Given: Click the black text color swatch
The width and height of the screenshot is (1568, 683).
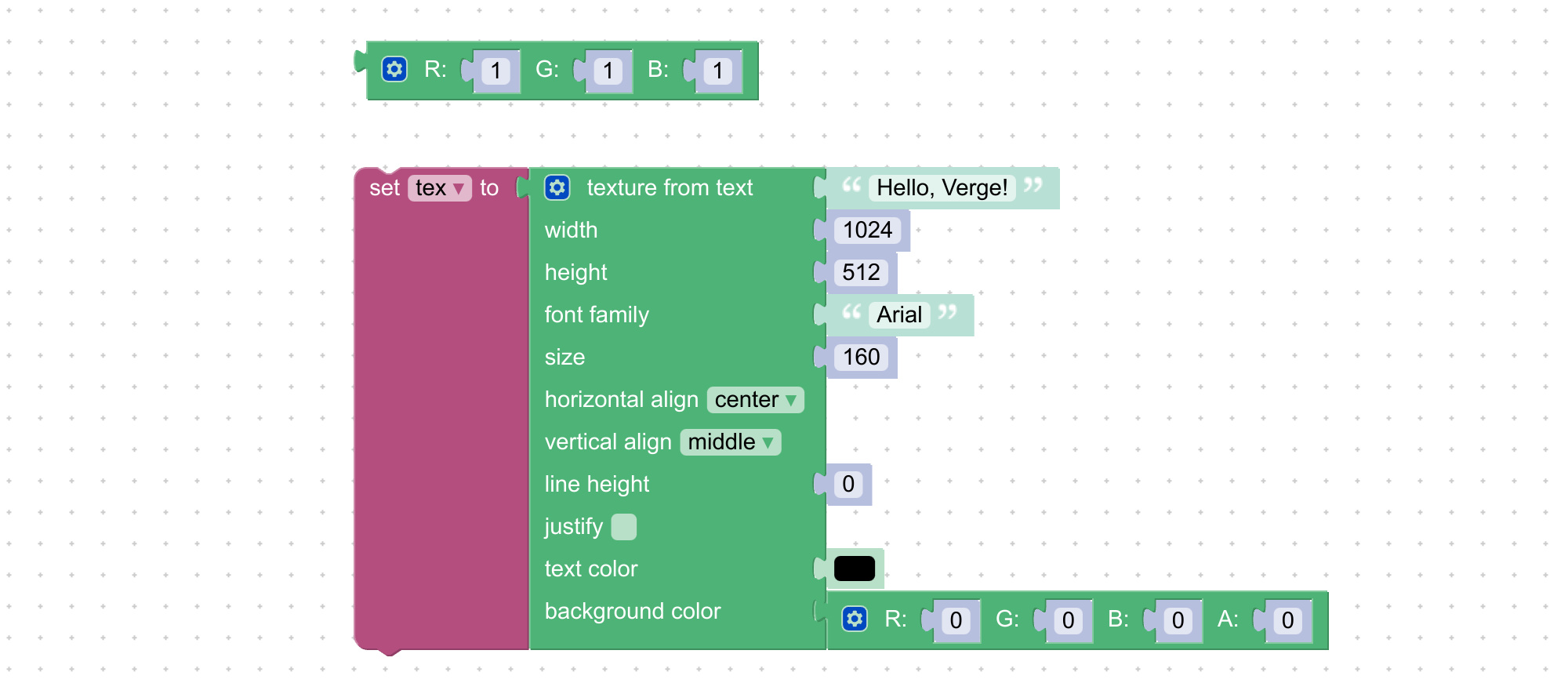Looking at the screenshot, I should [855, 569].
